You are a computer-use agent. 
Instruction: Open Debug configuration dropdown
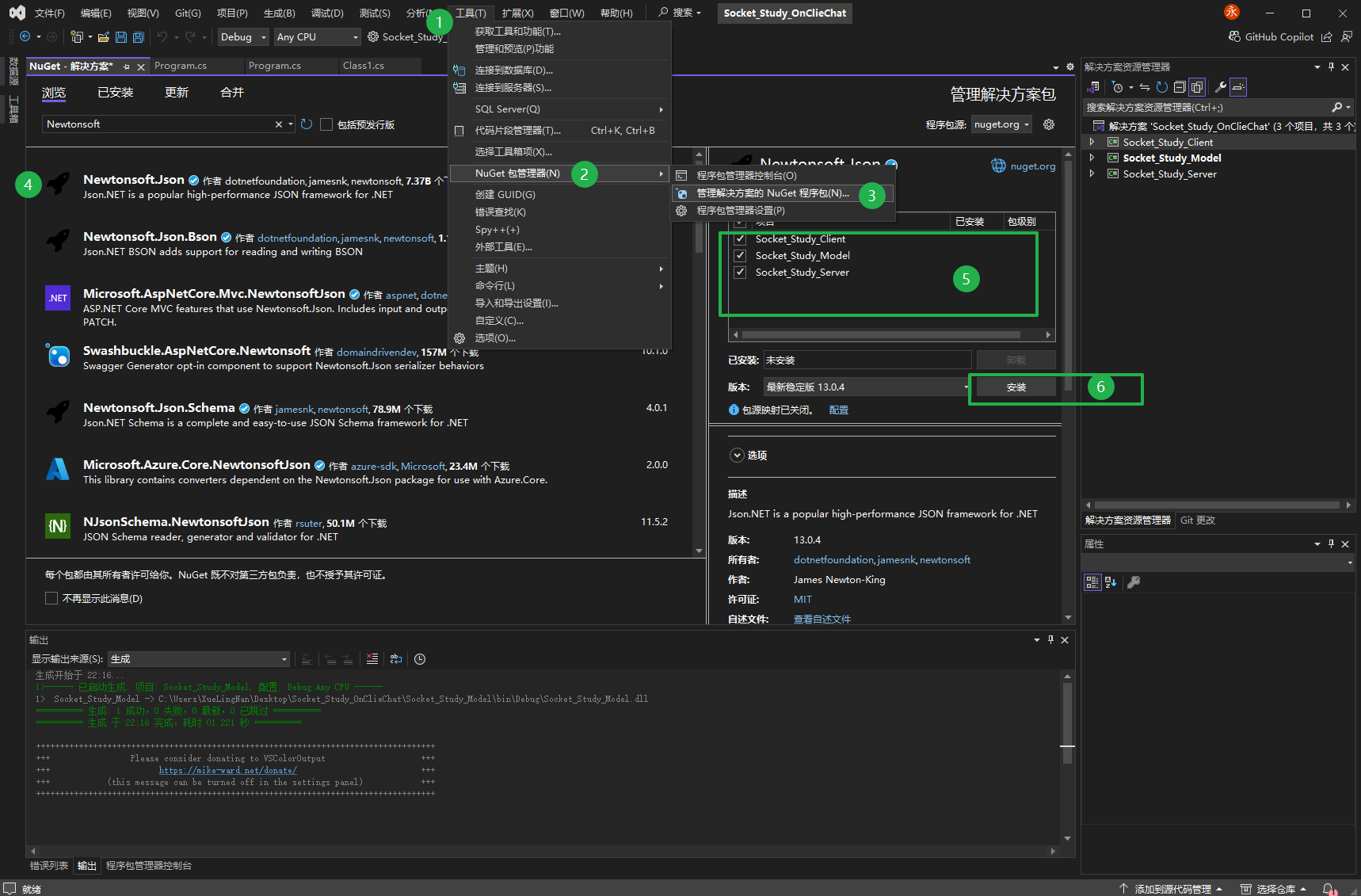[x=243, y=36]
